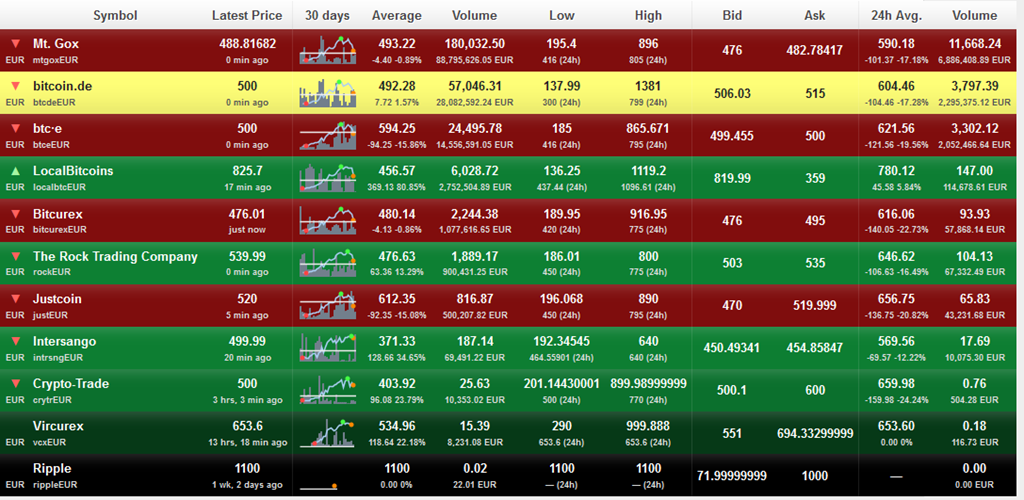Open the Mt. Gox market link

pyautogui.click(x=56, y=44)
